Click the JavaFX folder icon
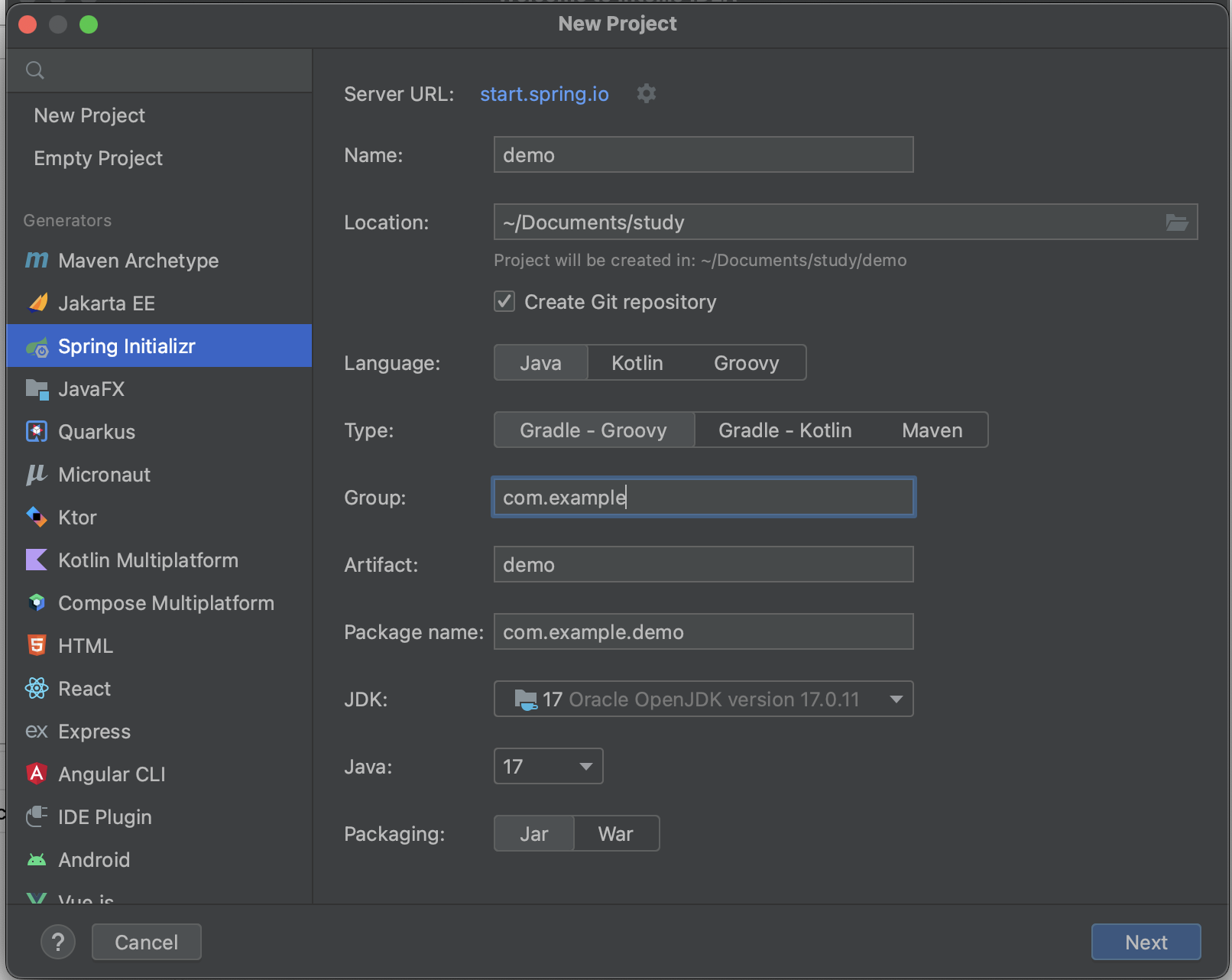 point(37,389)
